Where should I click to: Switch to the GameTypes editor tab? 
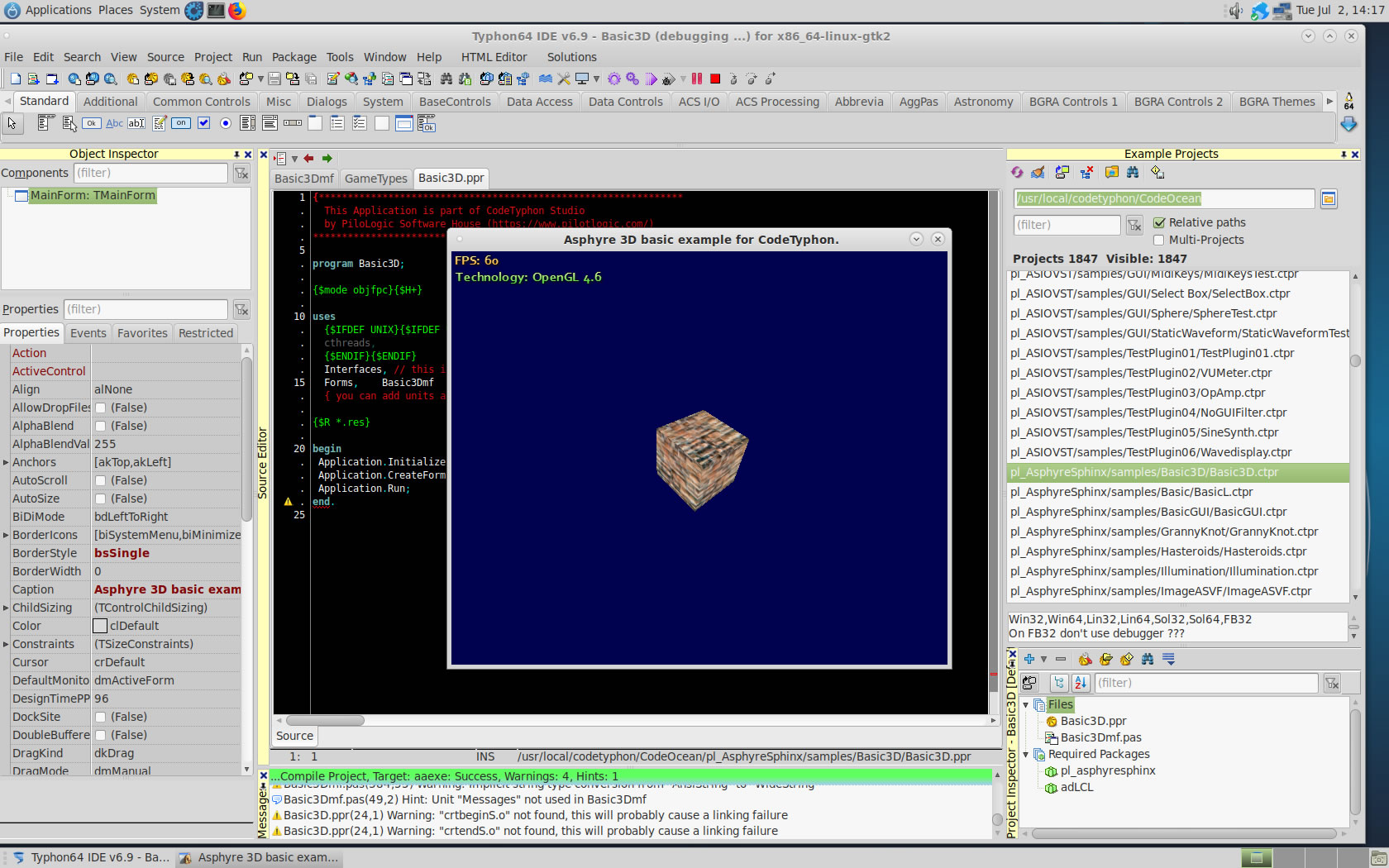click(x=376, y=179)
